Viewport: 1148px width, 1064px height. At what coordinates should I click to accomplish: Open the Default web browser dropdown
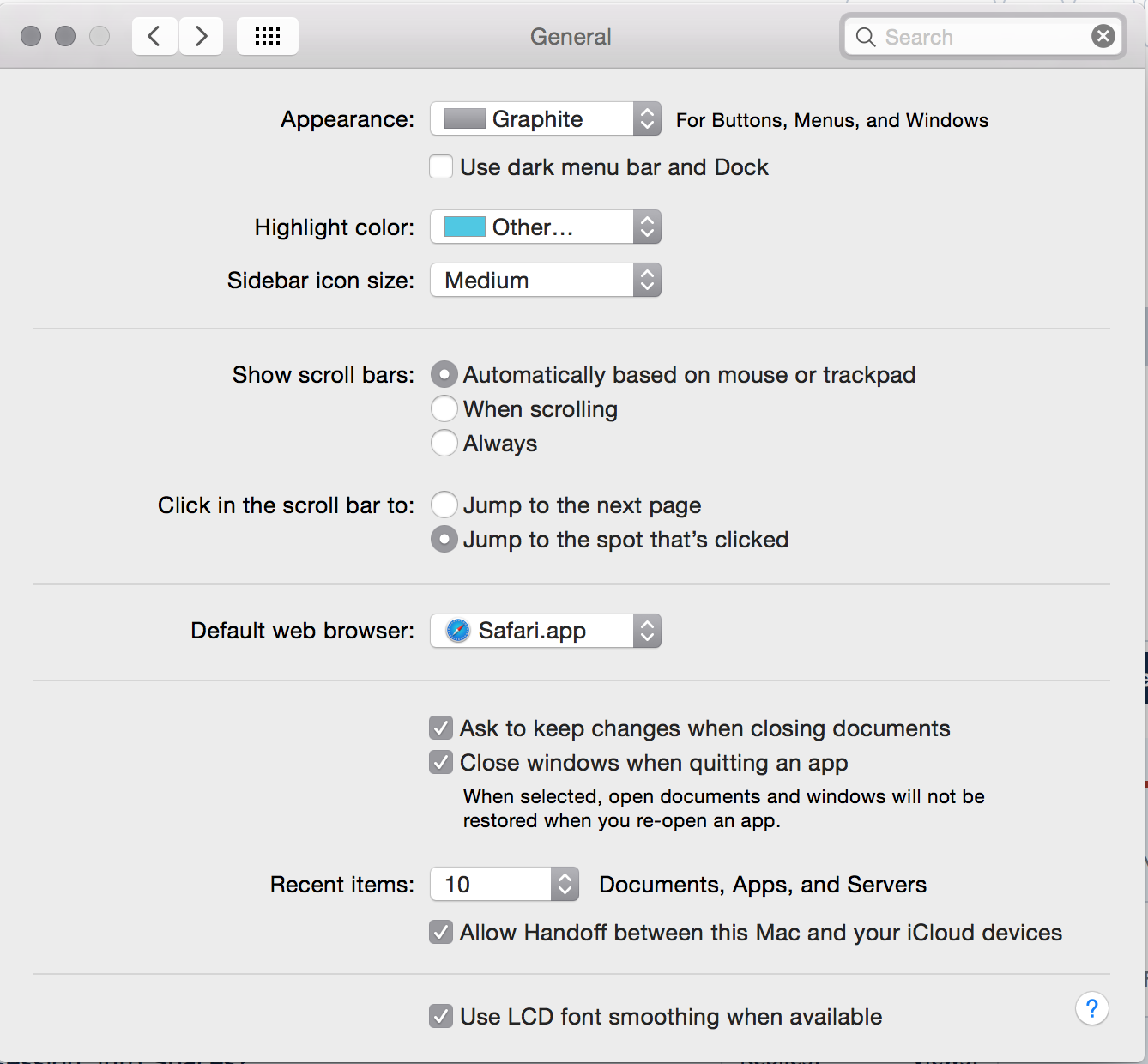coord(546,631)
